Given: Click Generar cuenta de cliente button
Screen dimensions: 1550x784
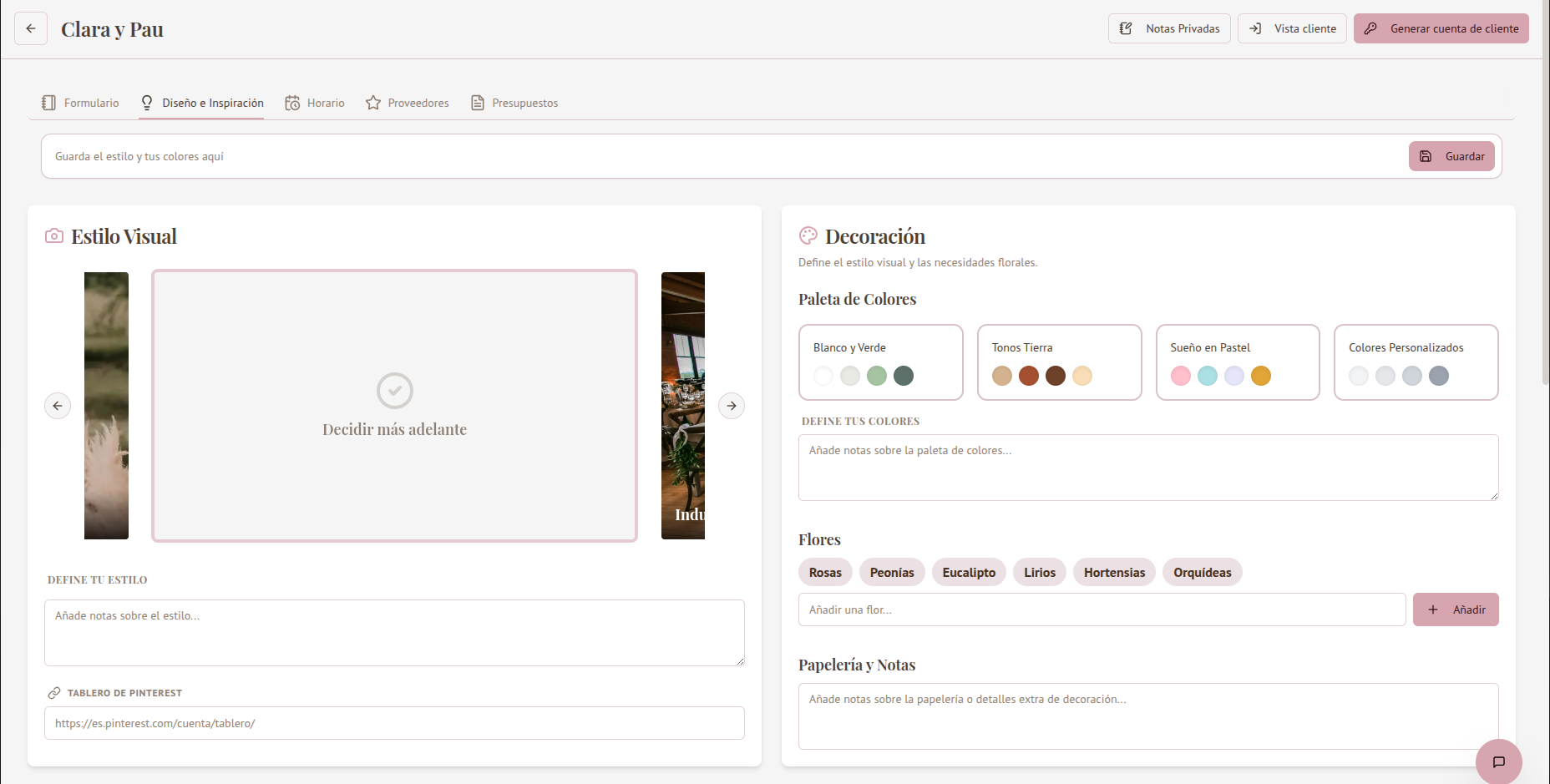Looking at the screenshot, I should (1441, 28).
